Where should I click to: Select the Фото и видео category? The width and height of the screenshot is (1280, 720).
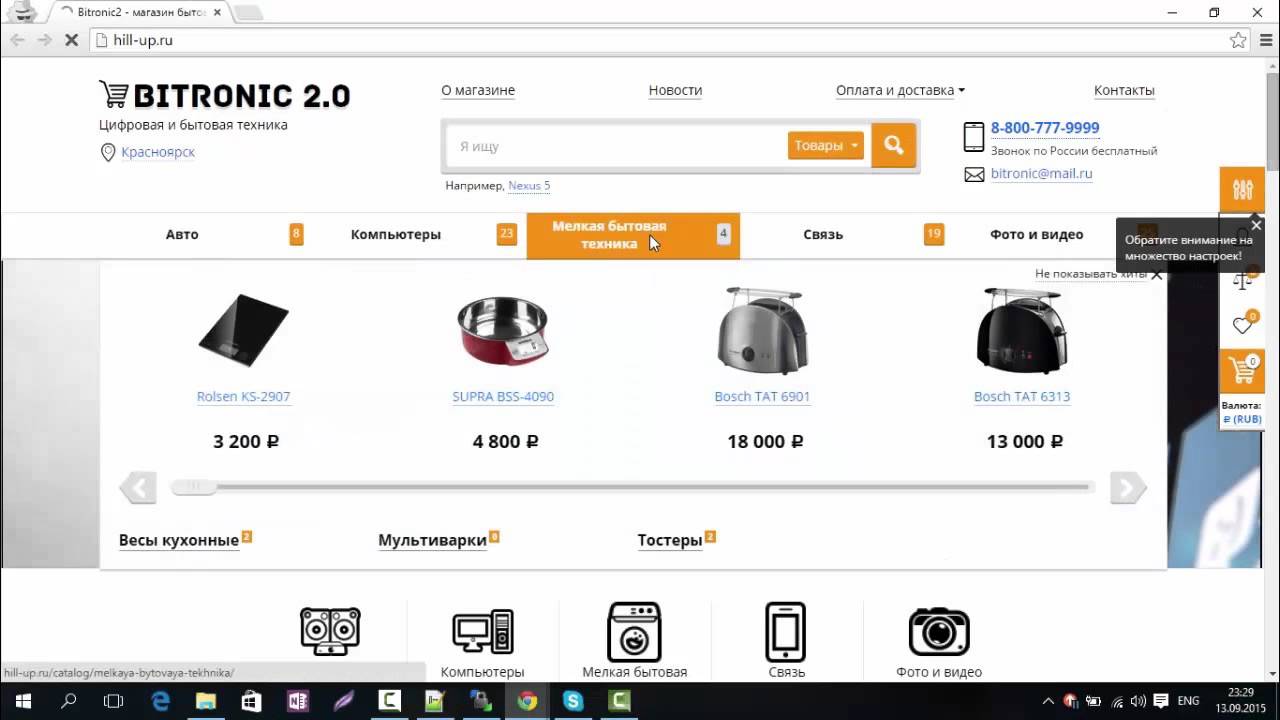pos(1036,235)
